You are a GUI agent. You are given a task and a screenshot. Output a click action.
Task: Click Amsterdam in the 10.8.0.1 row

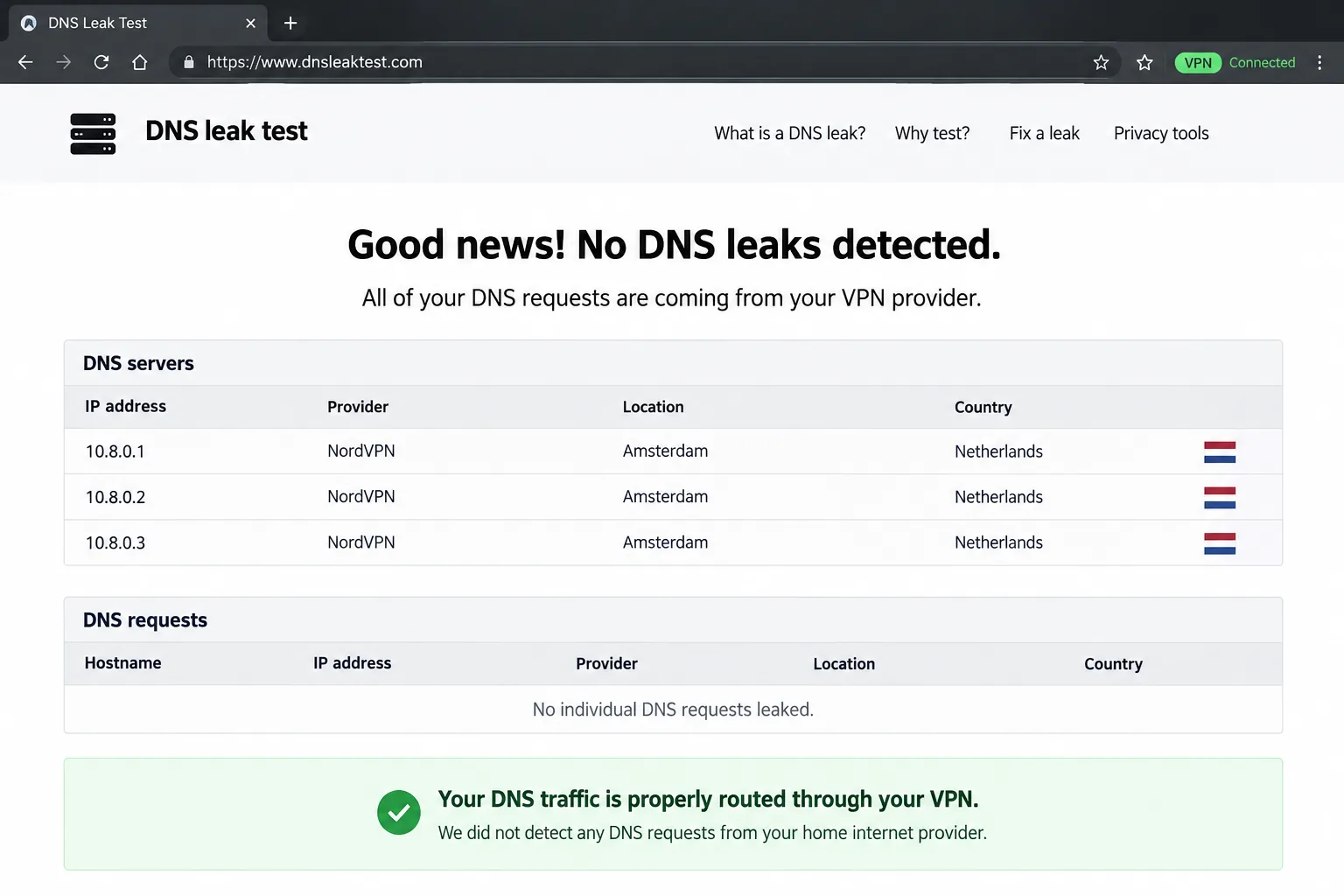click(x=665, y=451)
